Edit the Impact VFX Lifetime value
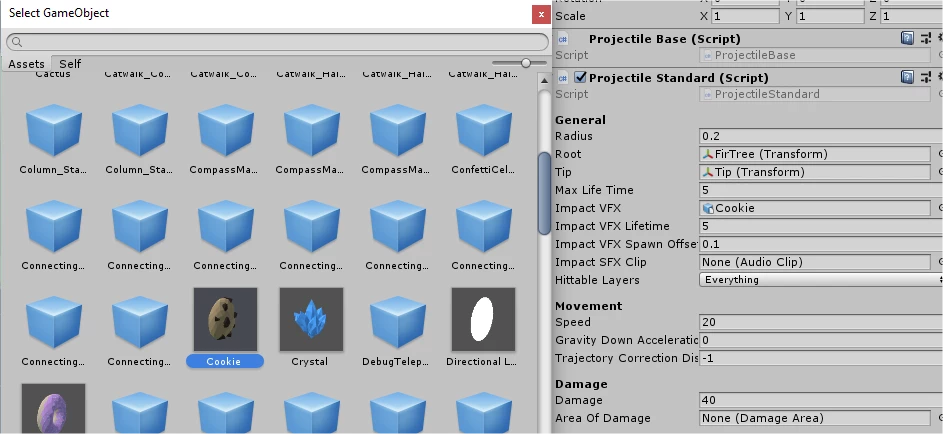Image resolution: width=943 pixels, height=434 pixels. (821, 226)
